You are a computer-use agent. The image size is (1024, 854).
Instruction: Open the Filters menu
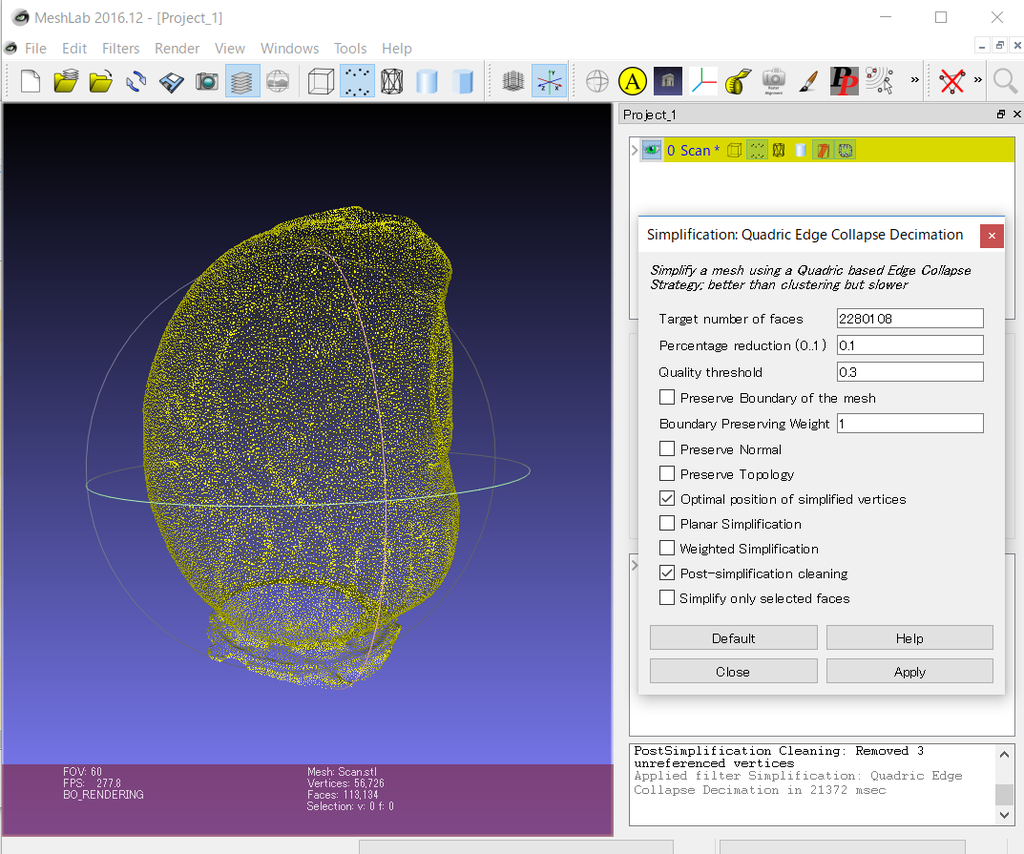(x=121, y=48)
